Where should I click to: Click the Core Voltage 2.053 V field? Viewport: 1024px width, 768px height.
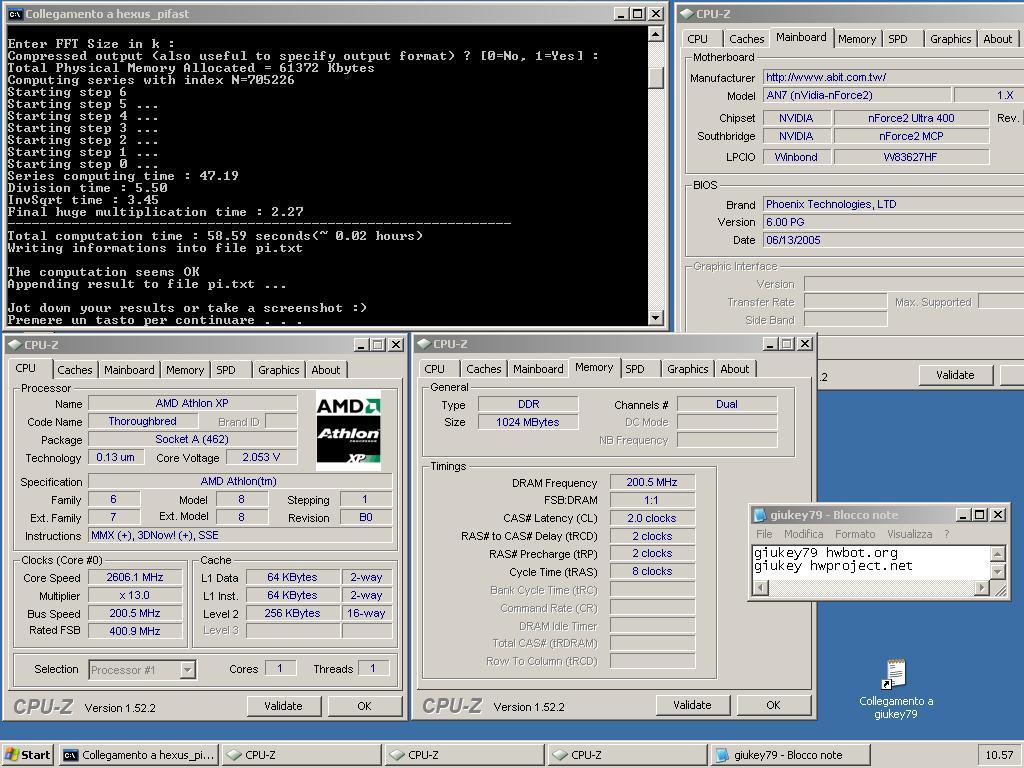(261, 457)
